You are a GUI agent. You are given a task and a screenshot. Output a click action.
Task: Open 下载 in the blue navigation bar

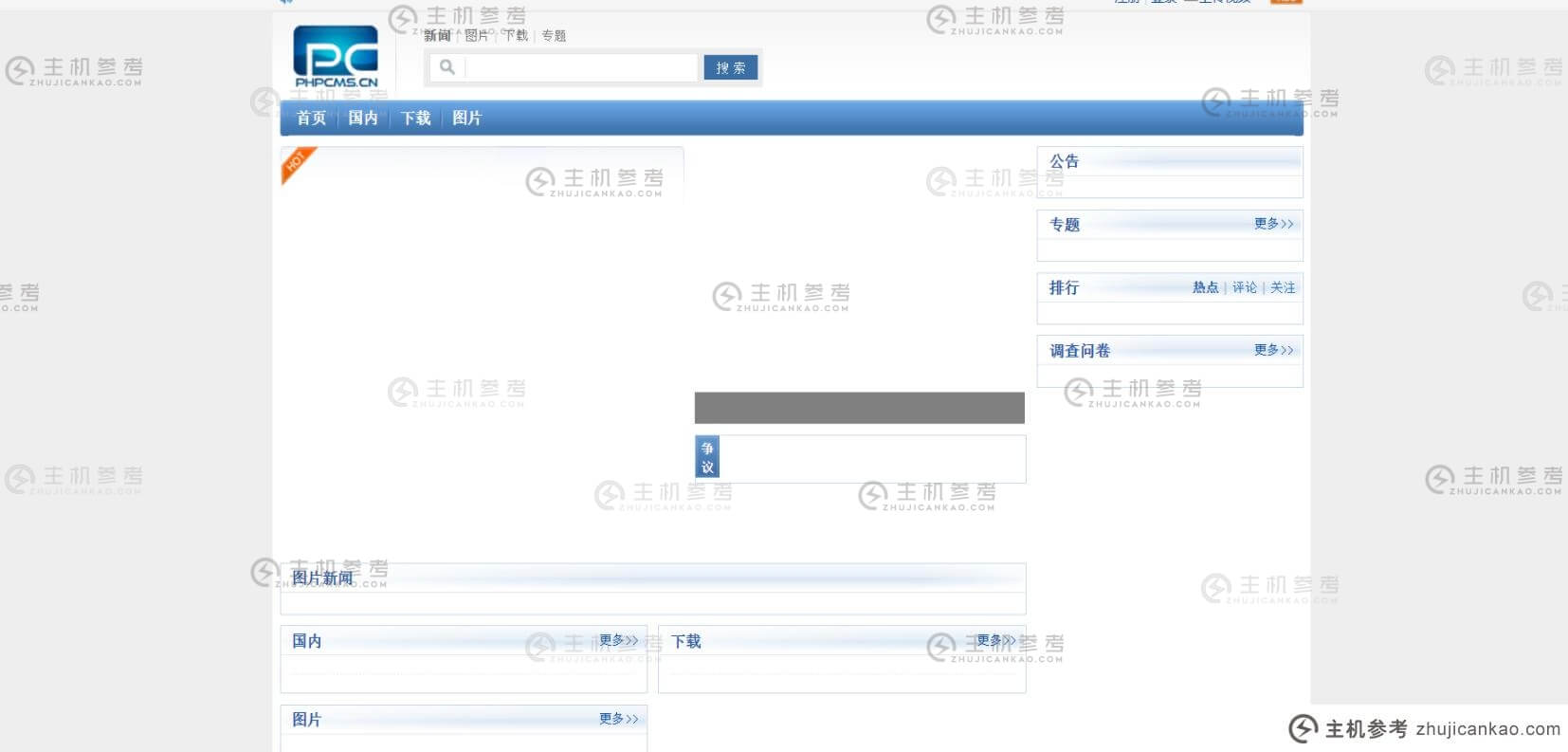pos(415,119)
